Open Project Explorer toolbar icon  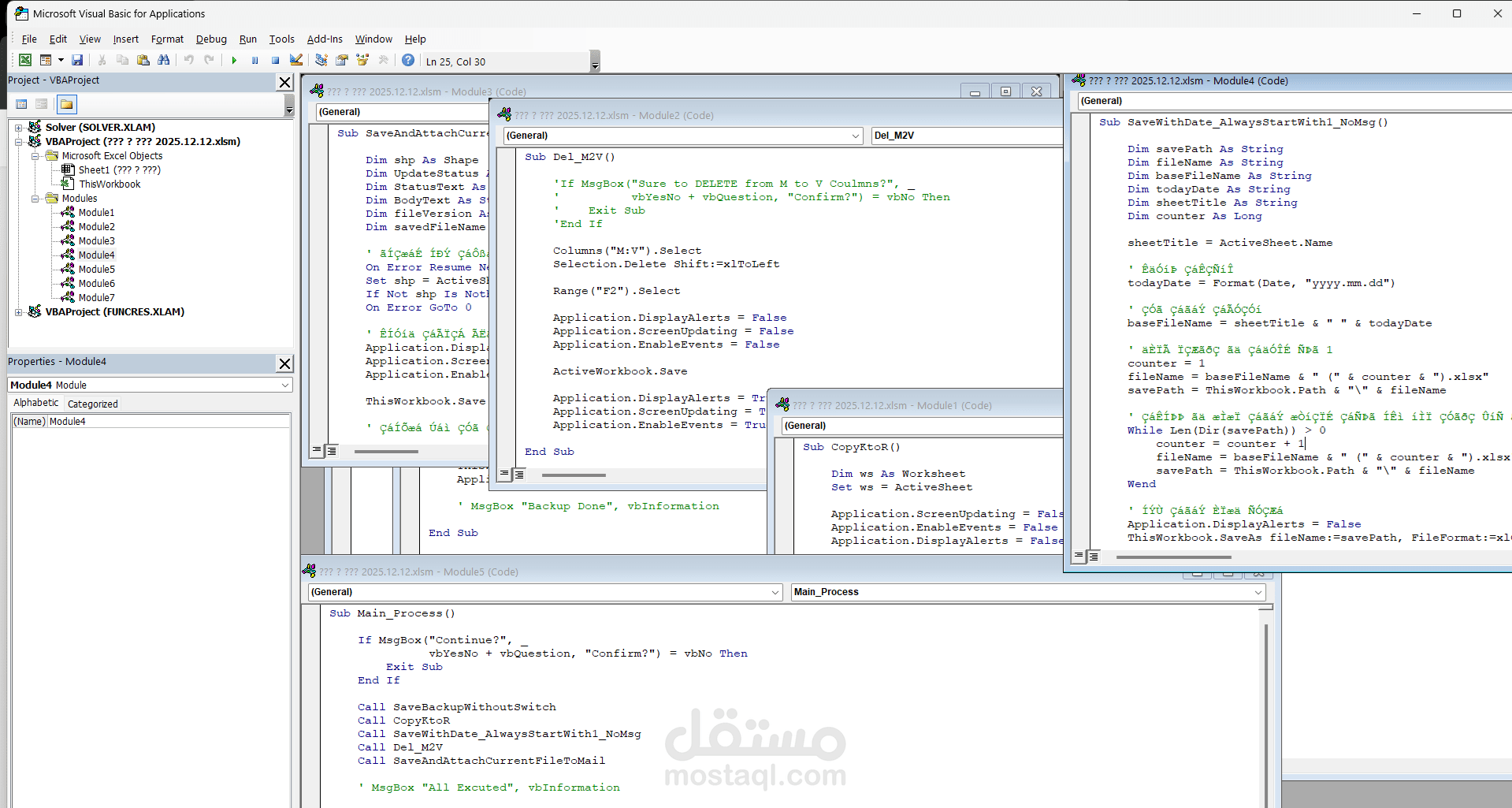(x=321, y=60)
